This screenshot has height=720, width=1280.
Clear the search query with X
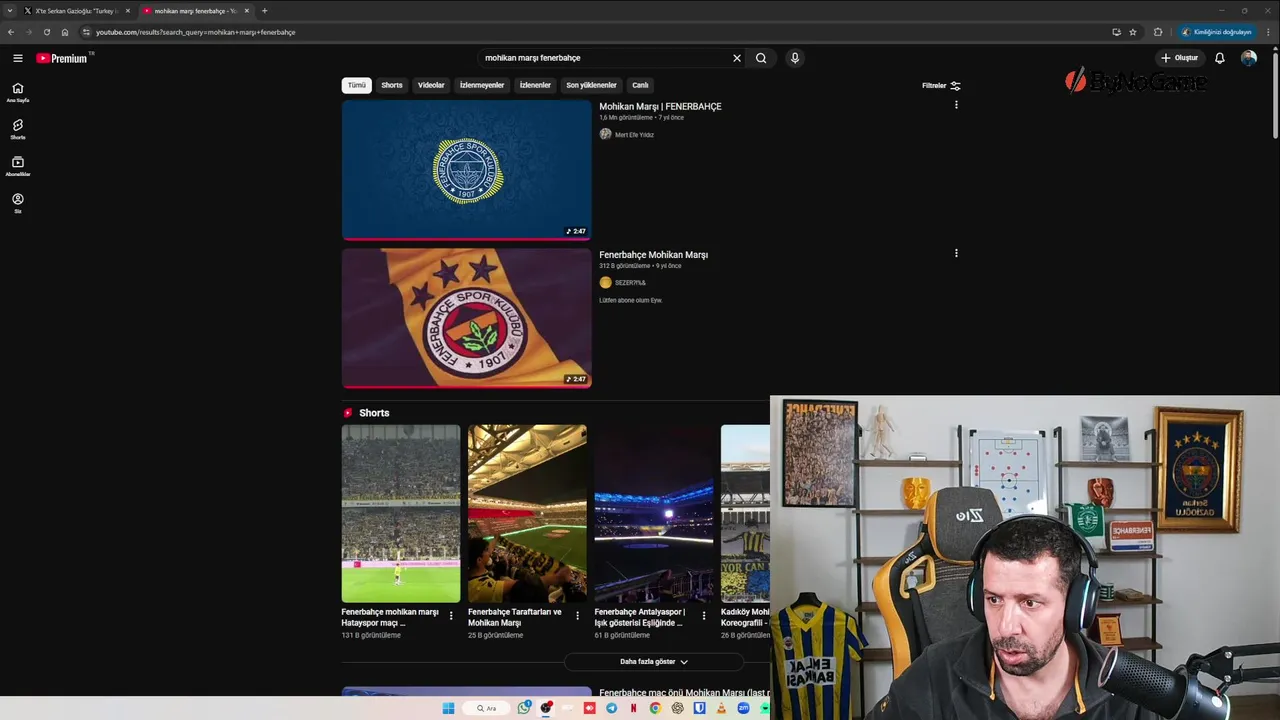click(x=737, y=58)
